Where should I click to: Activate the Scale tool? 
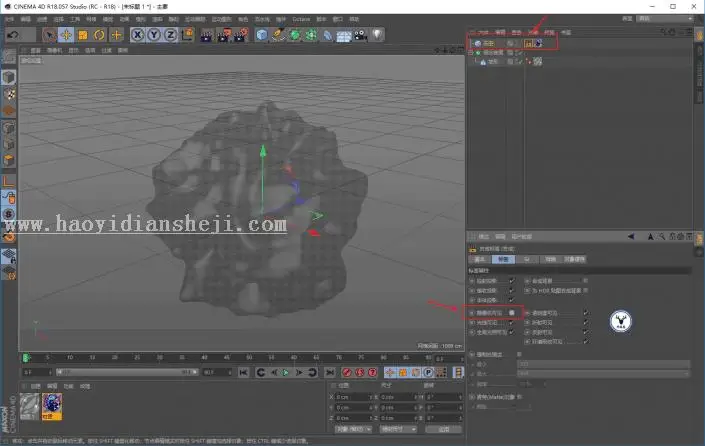[83, 35]
